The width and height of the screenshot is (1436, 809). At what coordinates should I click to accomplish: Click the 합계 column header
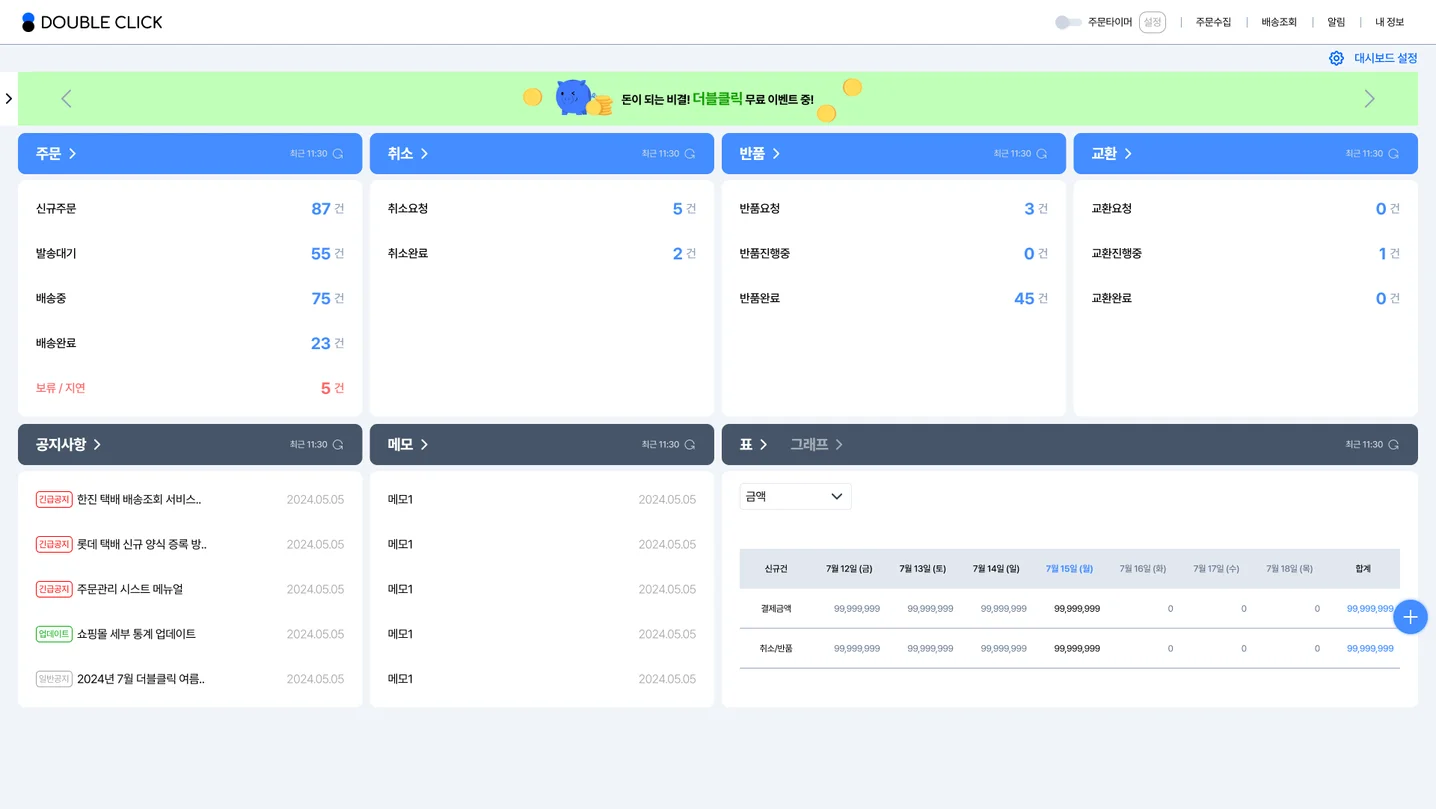1363,569
